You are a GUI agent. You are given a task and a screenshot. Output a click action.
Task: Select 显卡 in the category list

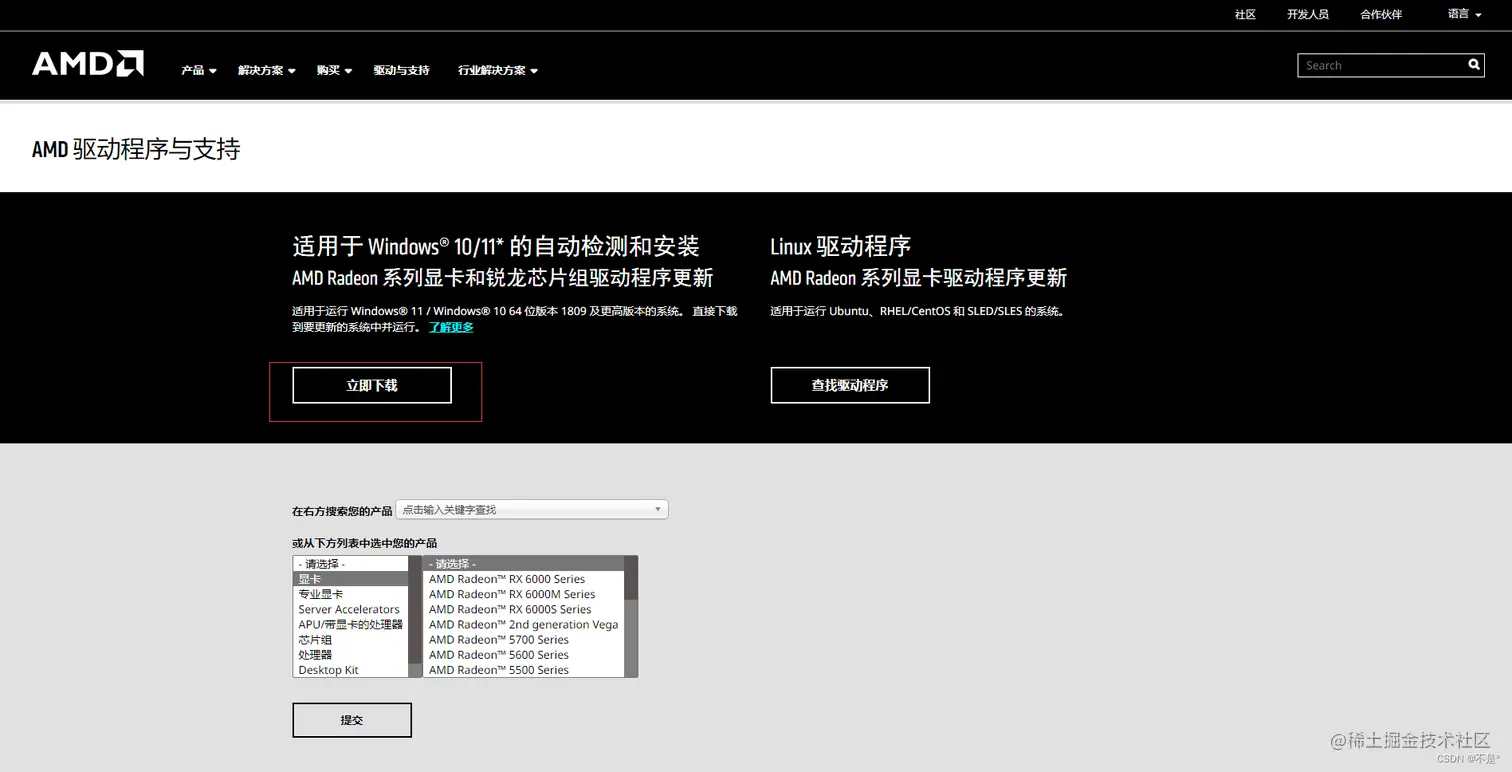350,579
